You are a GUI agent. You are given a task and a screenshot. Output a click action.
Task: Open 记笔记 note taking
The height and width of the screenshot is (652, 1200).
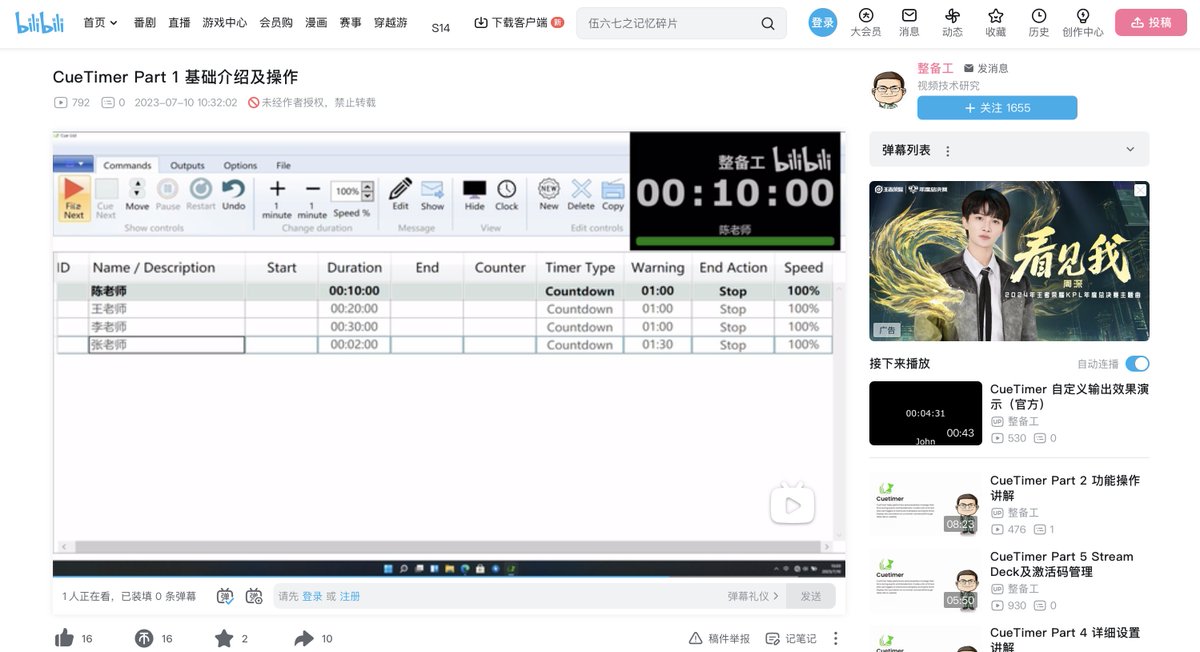[791, 638]
